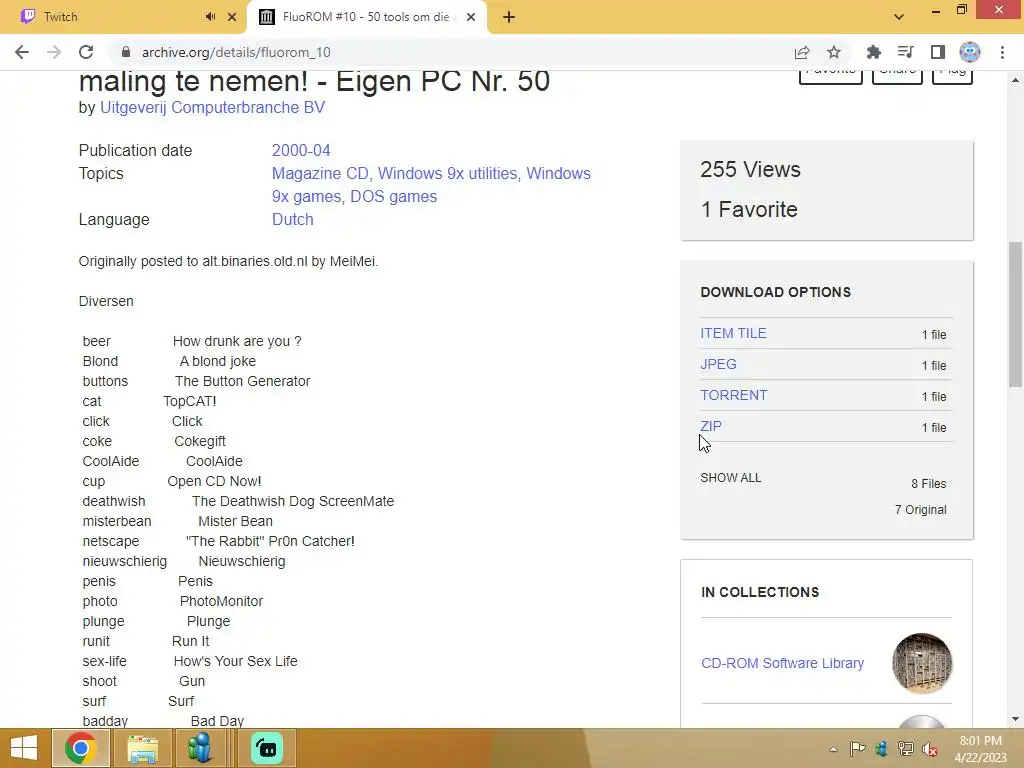Click 'The Deathwish Dog ScreenMate' entry
Screen dimensions: 1024x768
[293, 501]
